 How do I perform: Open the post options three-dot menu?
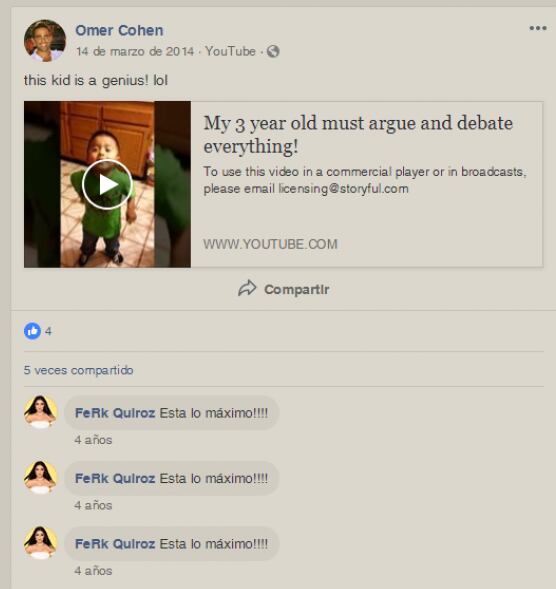[538, 28]
